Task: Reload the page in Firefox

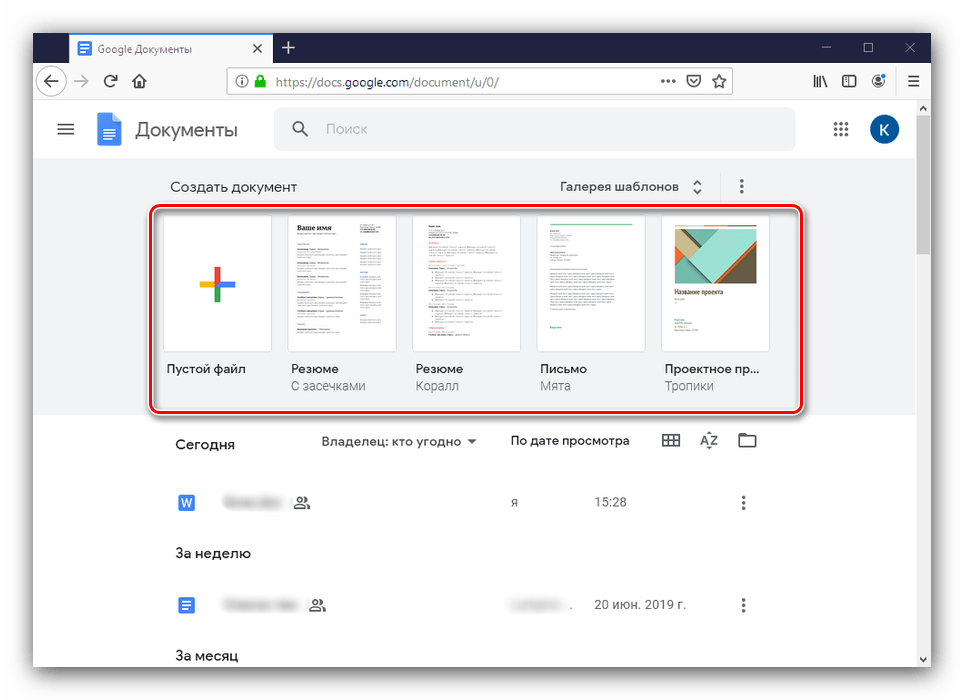Action: [110, 81]
